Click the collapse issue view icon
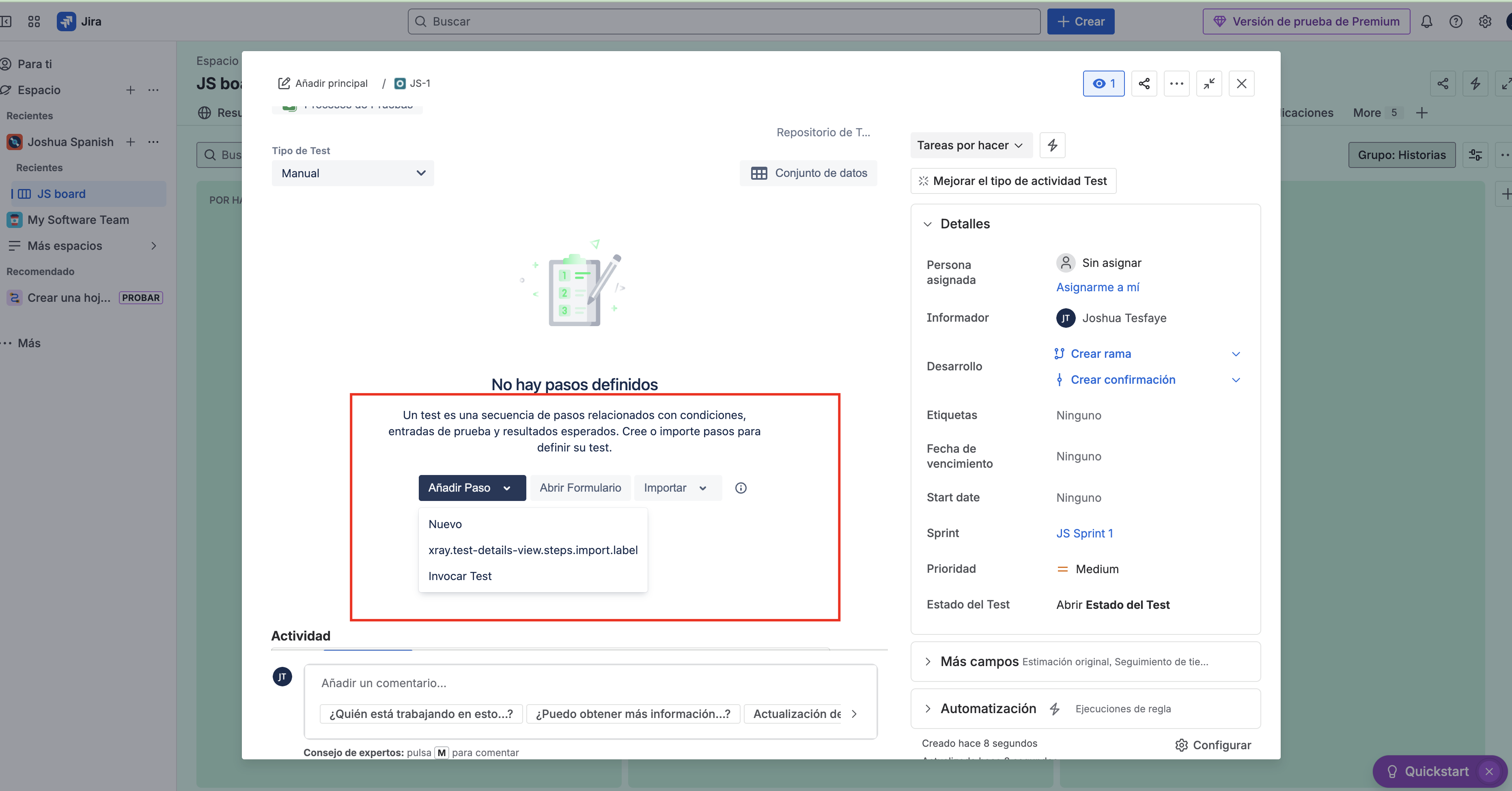1512x791 pixels. pos(1208,83)
